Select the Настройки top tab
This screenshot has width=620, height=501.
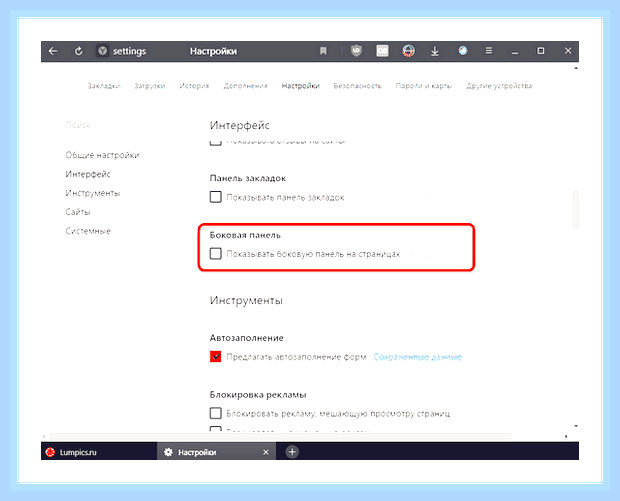301,86
